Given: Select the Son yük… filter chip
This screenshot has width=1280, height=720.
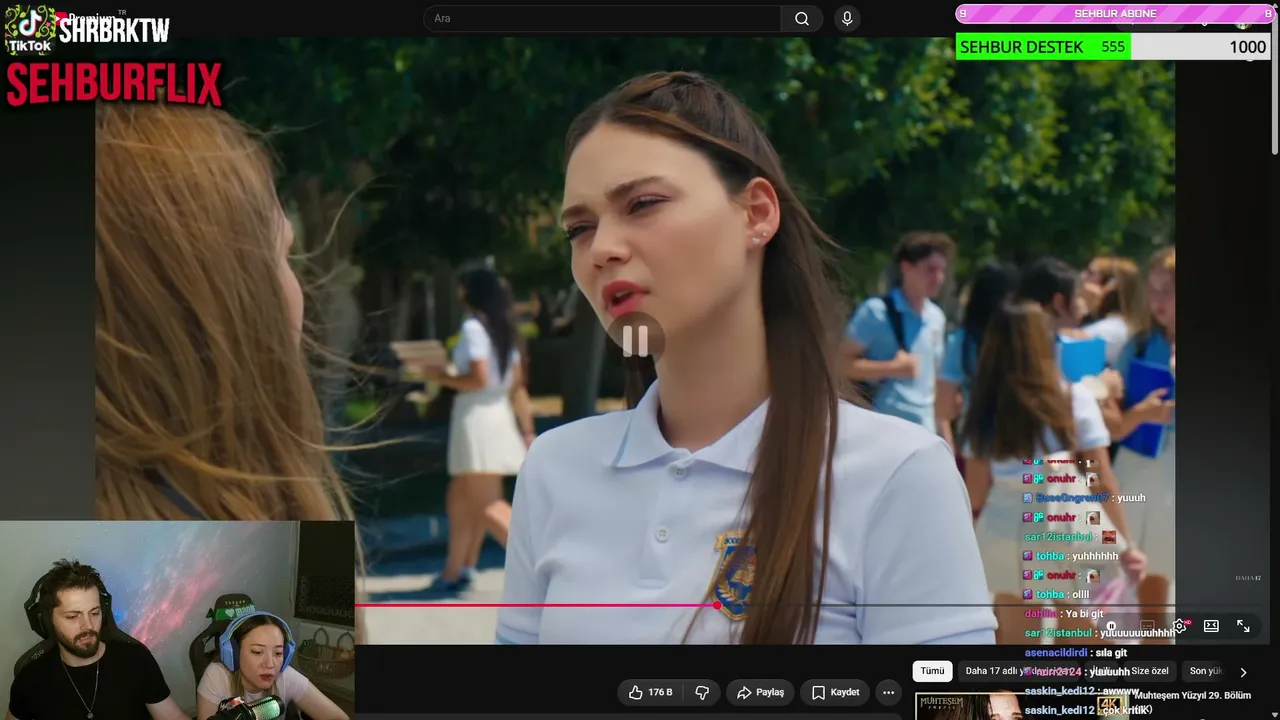Looking at the screenshot, I should coord(1206,671).
